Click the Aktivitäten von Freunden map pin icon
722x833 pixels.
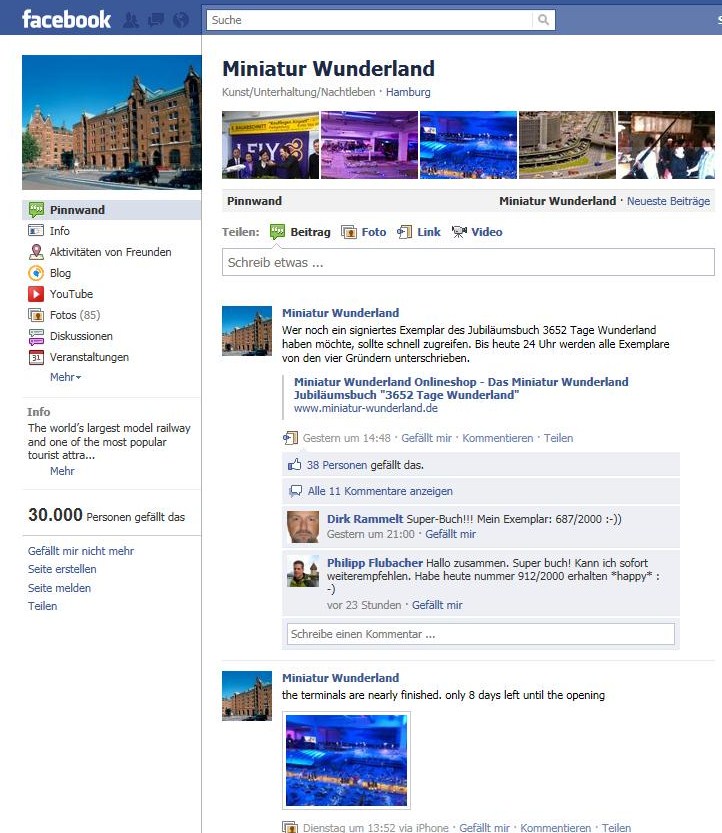(36, 252)
